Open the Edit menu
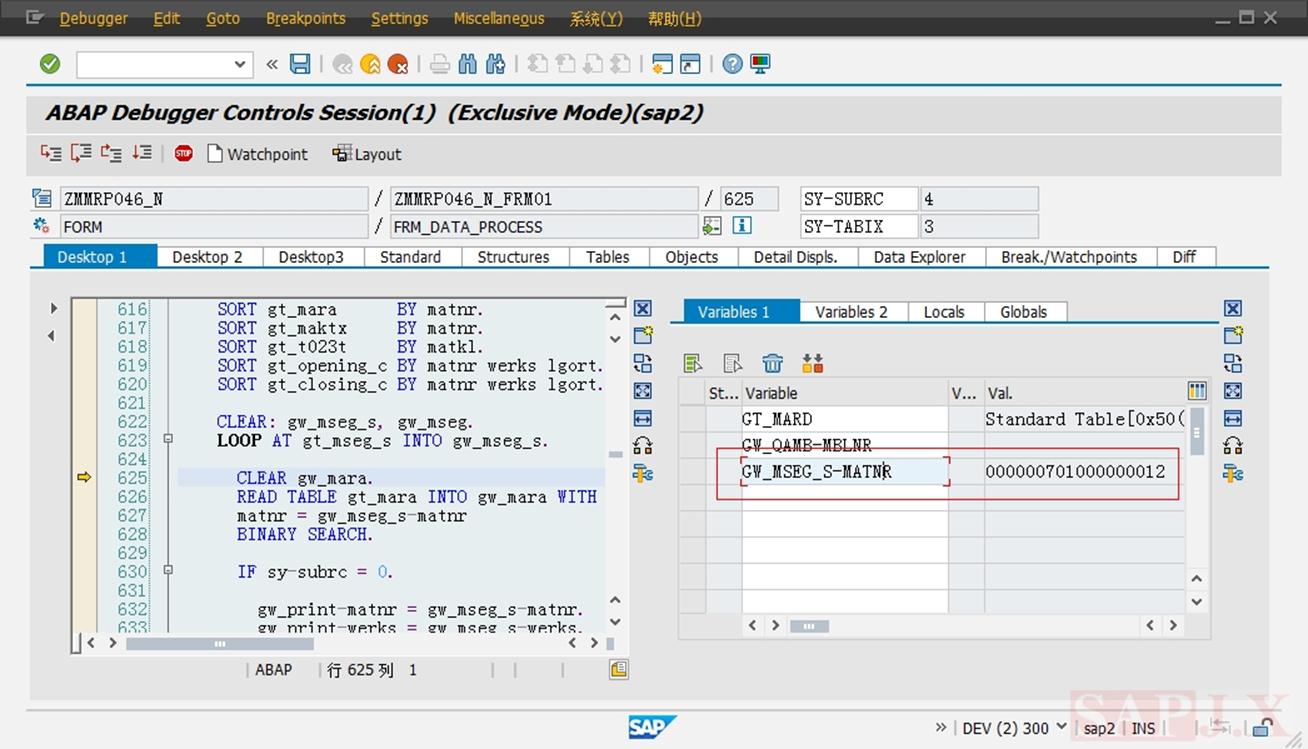 pos(167,18)
